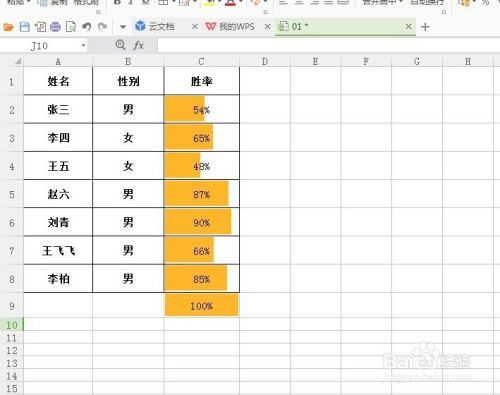Select the 54% data bar cell
Screen dimensions: 500x395
coord(201,109)
